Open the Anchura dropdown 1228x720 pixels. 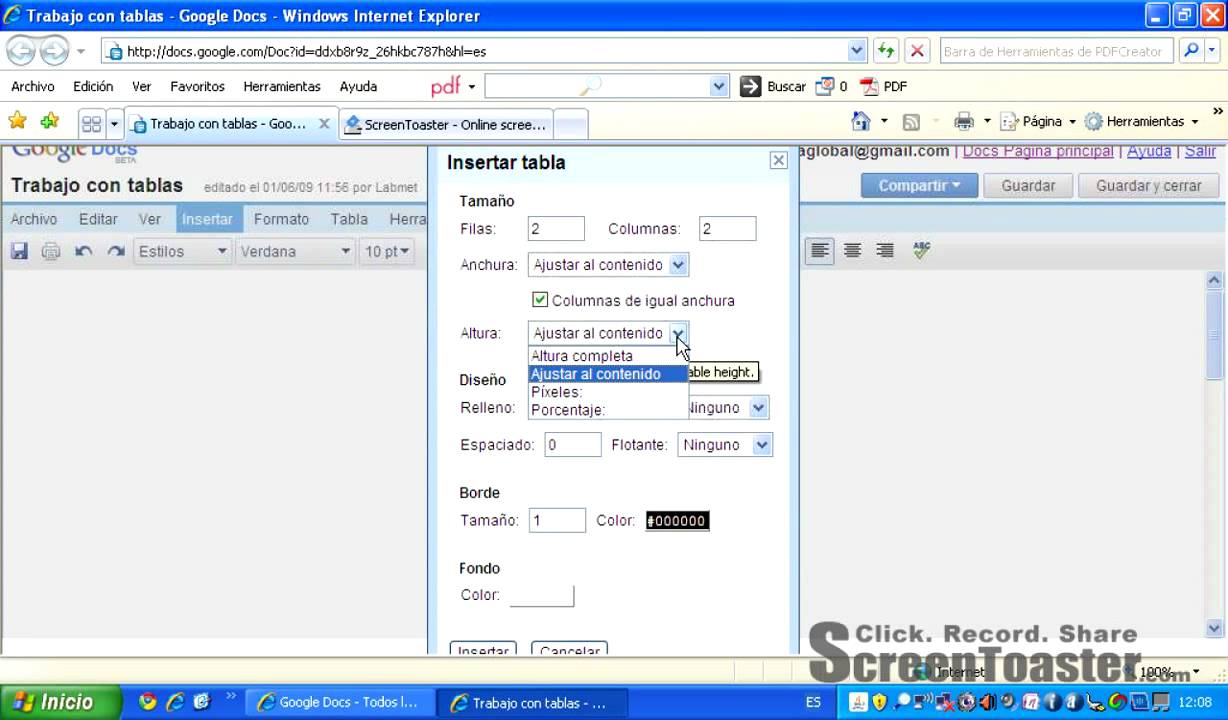point(608,265)
